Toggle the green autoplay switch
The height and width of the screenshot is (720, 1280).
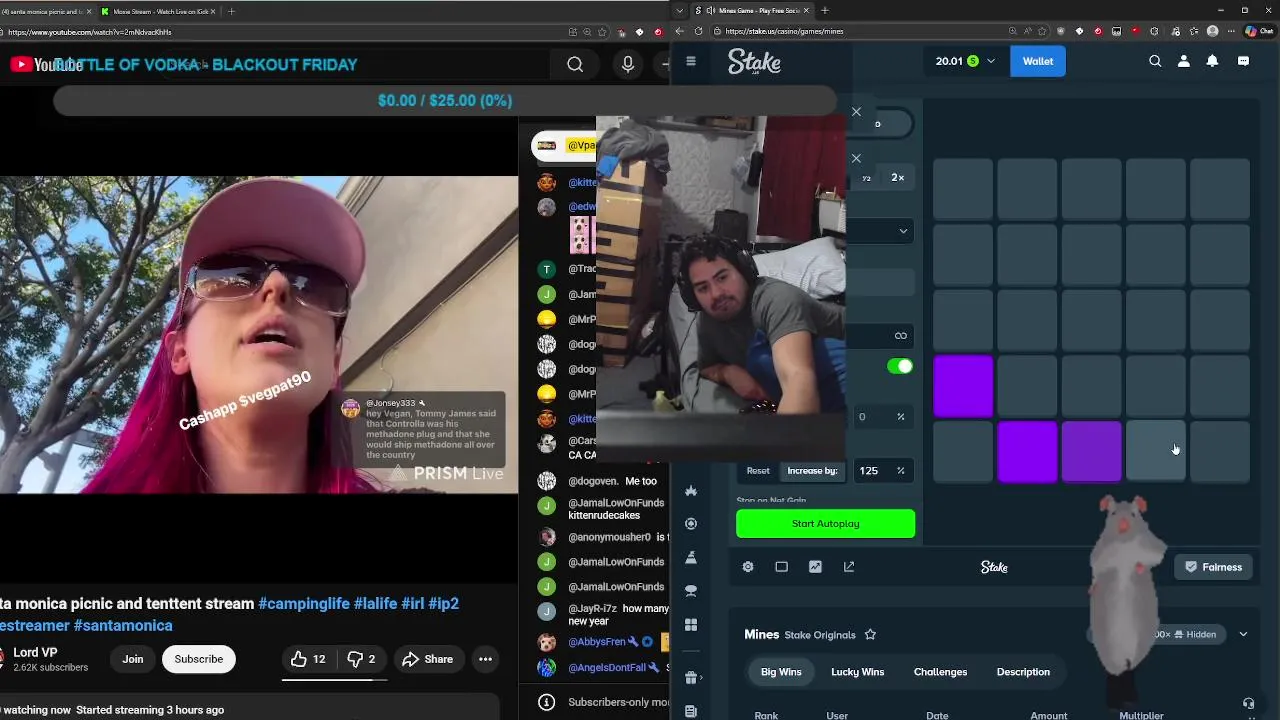900,366
